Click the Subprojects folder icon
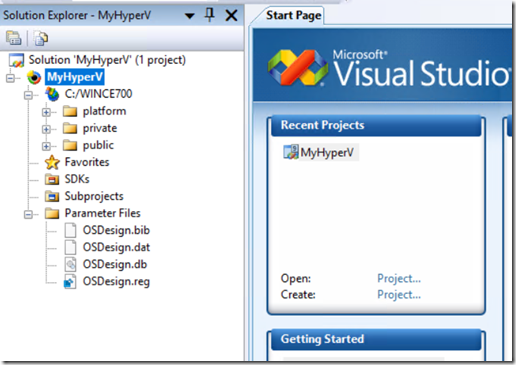This screenshot has width=516, height=365. [52, 196]
